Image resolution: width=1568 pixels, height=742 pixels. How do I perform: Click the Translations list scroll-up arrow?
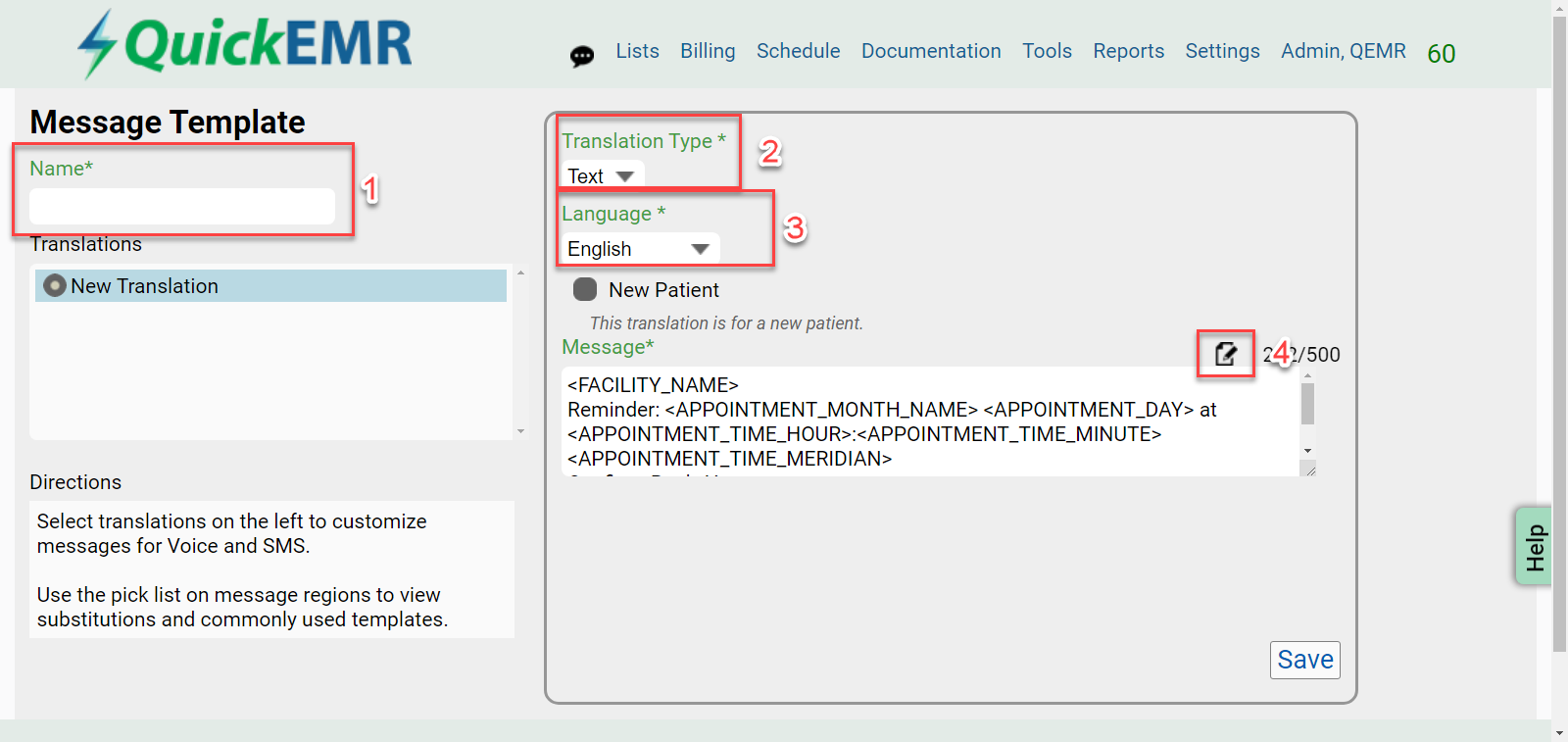520,272
